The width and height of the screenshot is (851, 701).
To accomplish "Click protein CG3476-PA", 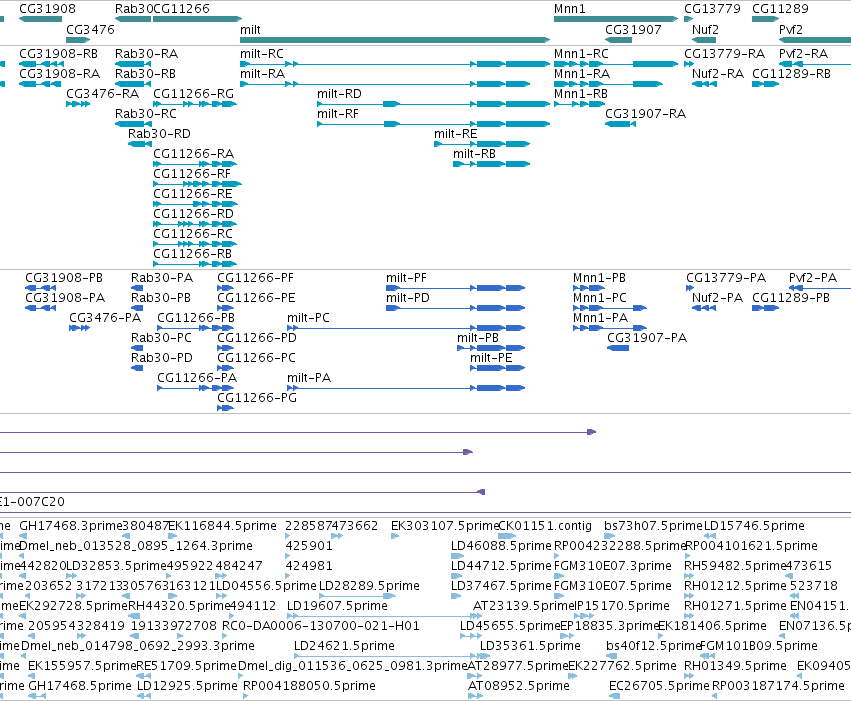I will pyautogui.click(x=79, y=328).
